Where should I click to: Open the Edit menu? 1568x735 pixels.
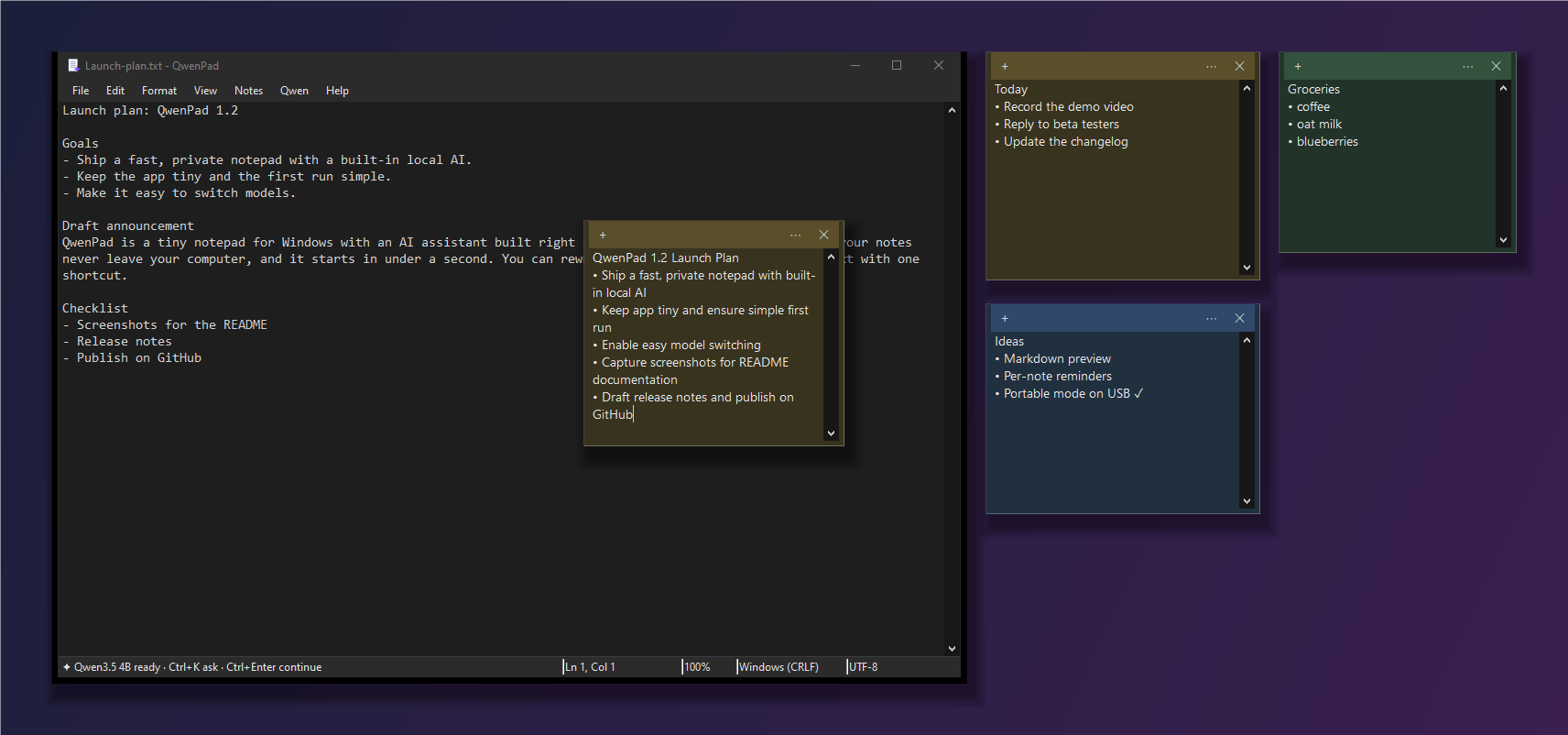[115, 91]
